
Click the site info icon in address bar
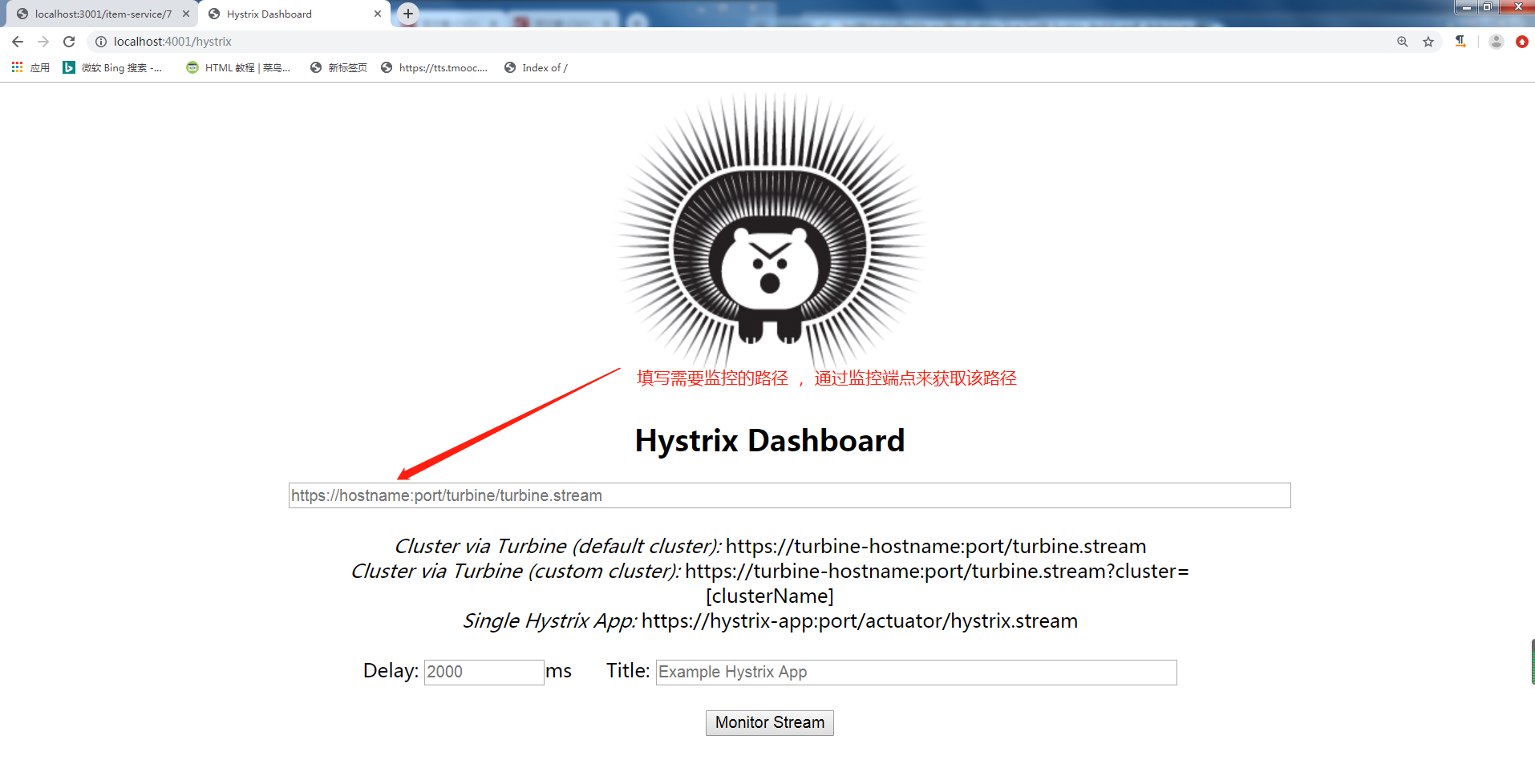coord(101,42)
